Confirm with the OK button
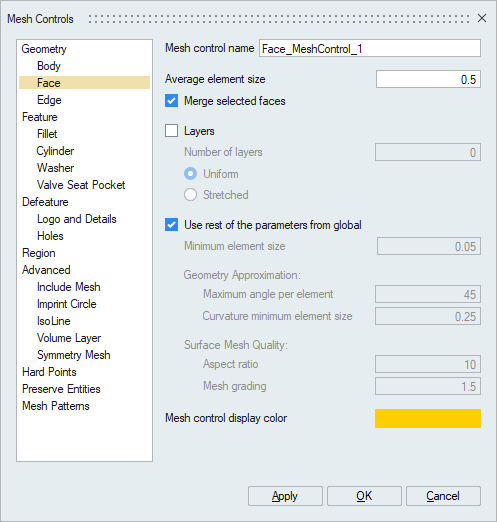The image size is (497, 522). [364, 496]
